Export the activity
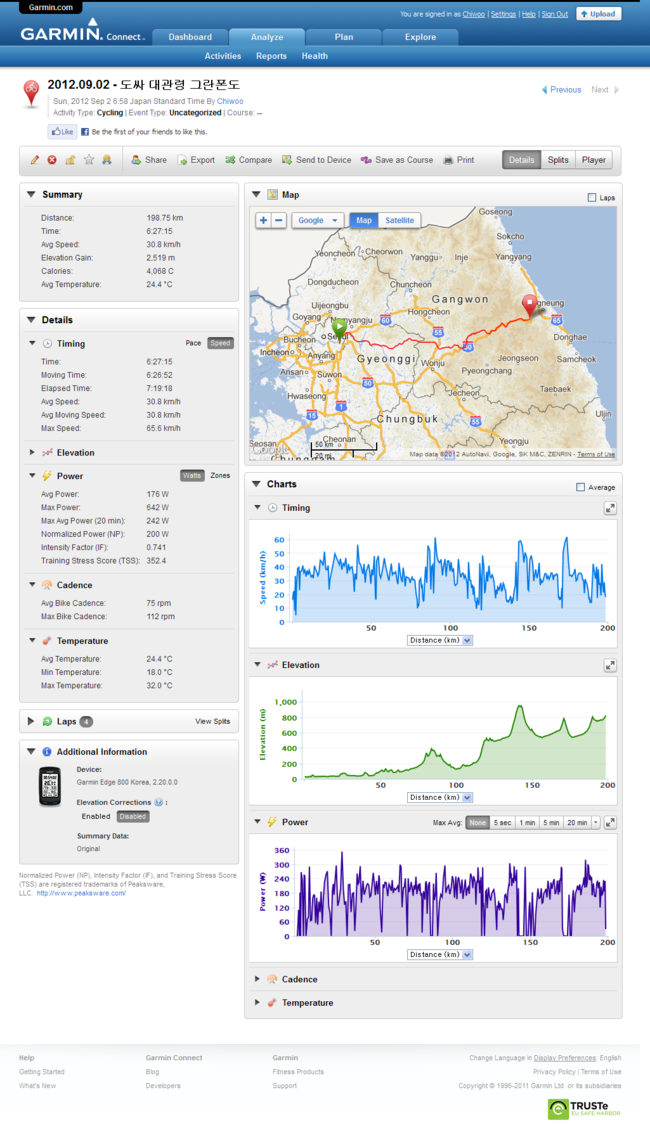Viewport: 650px width, 1142px height. pyautogui.click(x=196, y=160)
